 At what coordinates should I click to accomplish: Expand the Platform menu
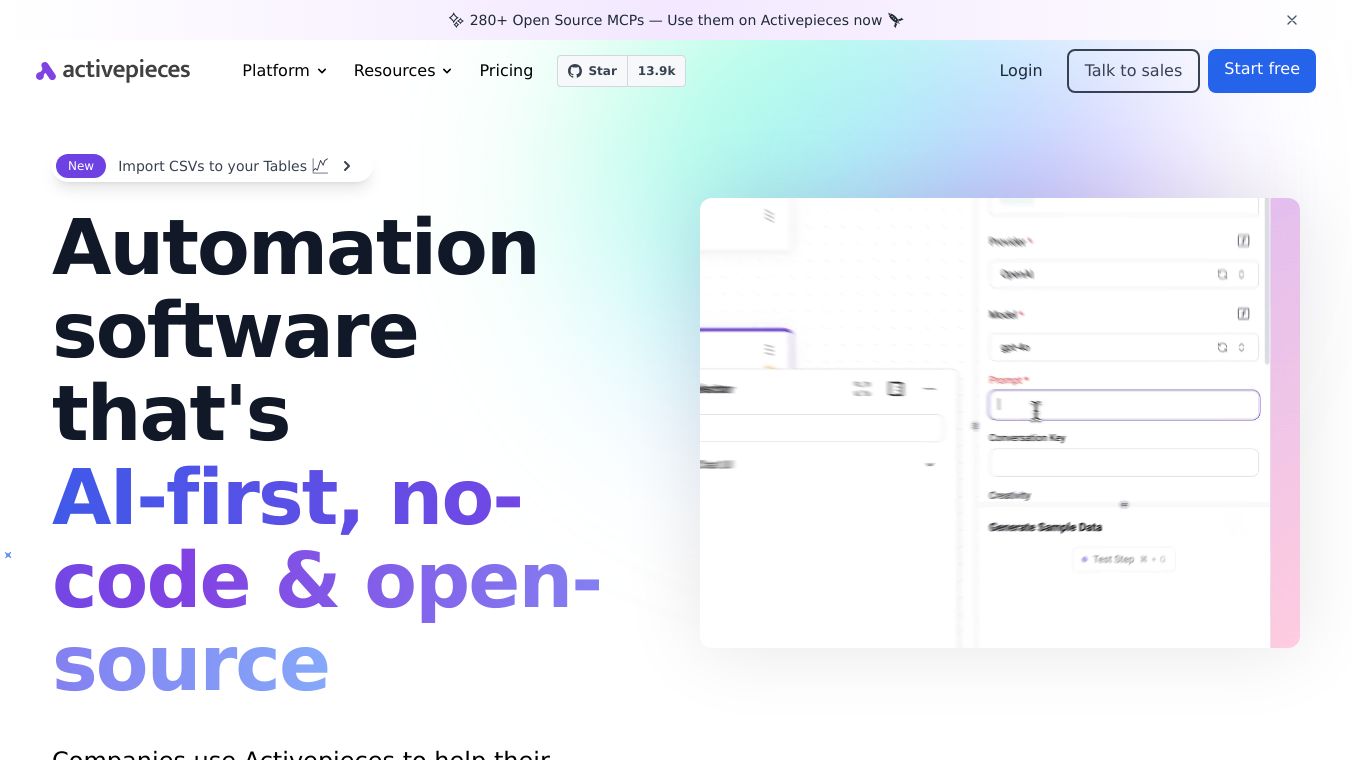(285, 71)
